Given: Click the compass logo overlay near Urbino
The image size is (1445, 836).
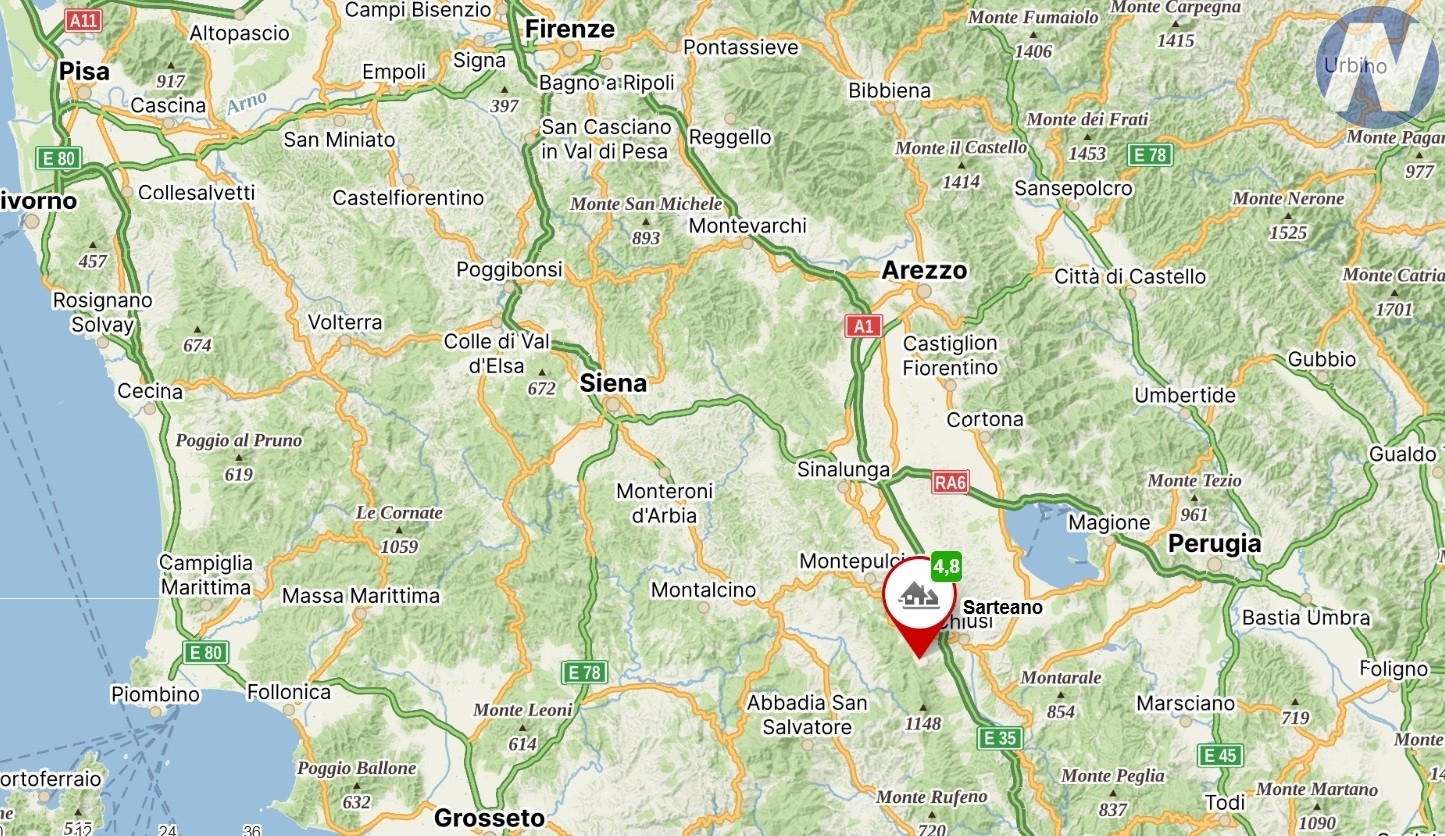Looking at the screenshot, I should (1377, 67).
